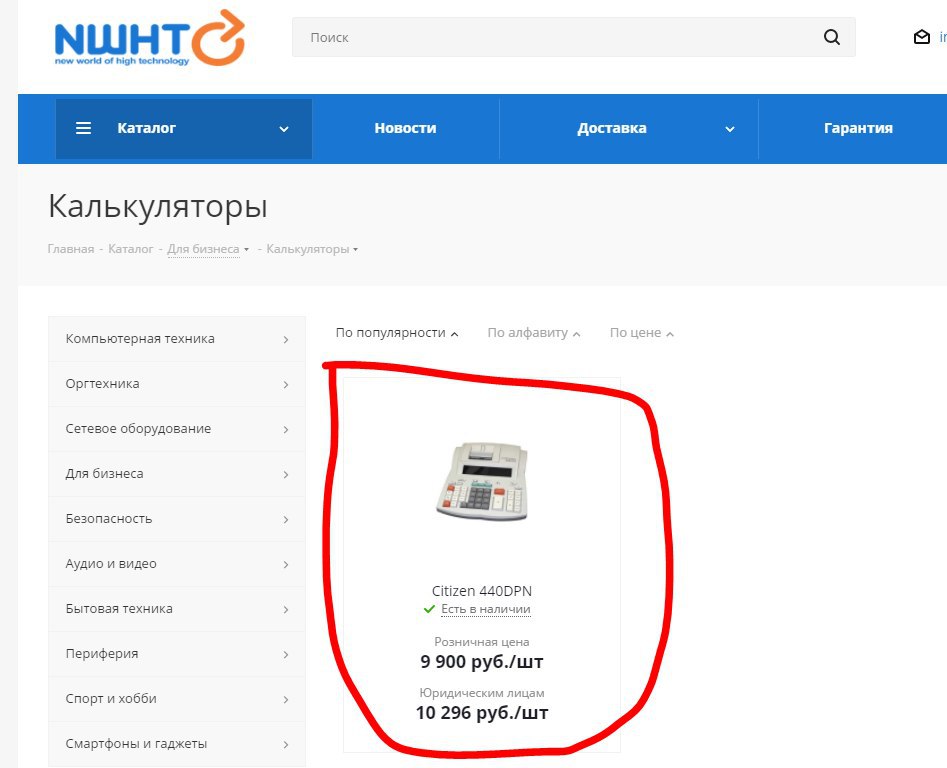This screenshot has width=947, height=768.
Task: Open the Гарантия menu item
Action: pos(858,128)
